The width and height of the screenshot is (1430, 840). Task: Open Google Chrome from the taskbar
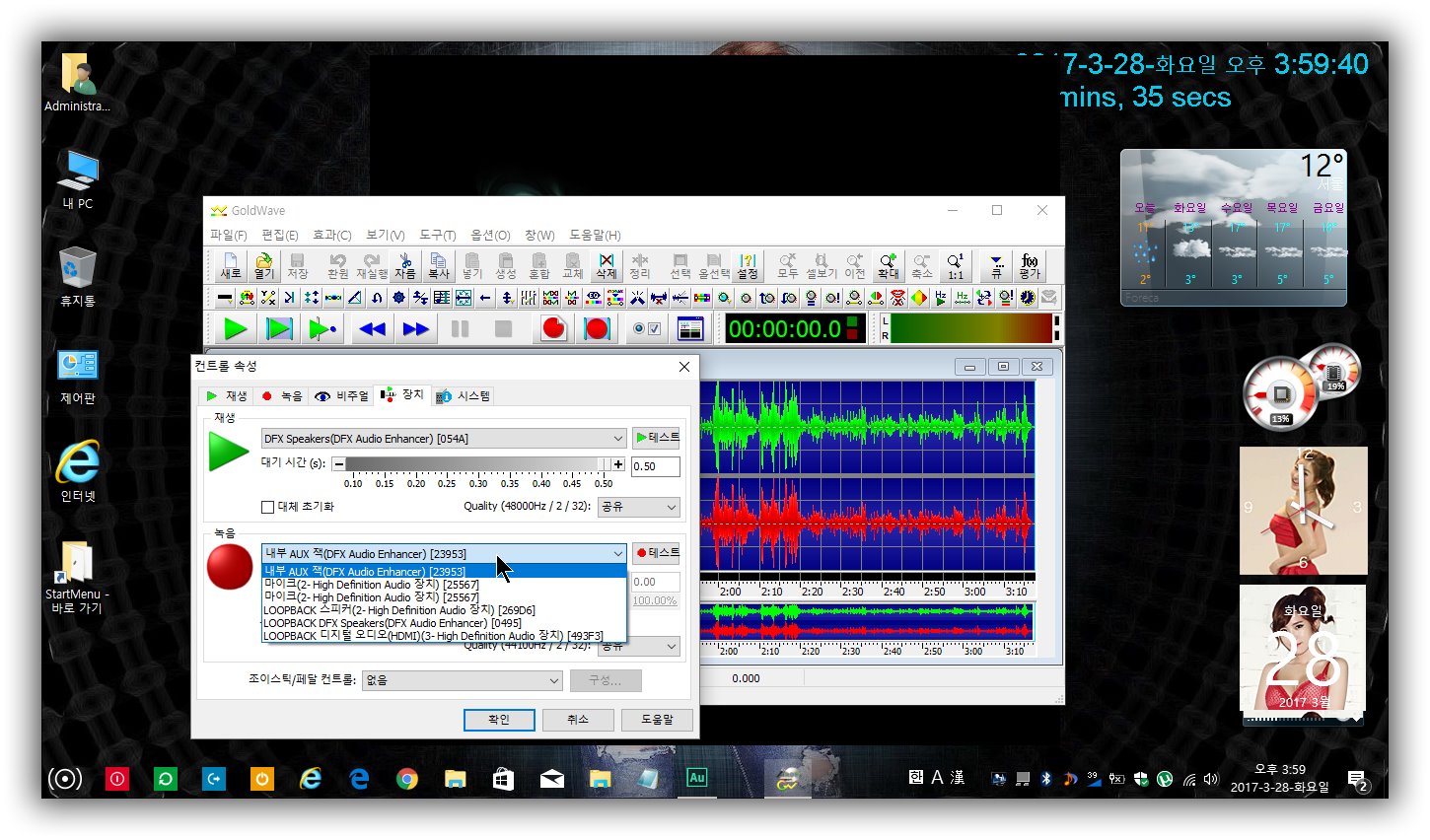[x=406, y=779]
